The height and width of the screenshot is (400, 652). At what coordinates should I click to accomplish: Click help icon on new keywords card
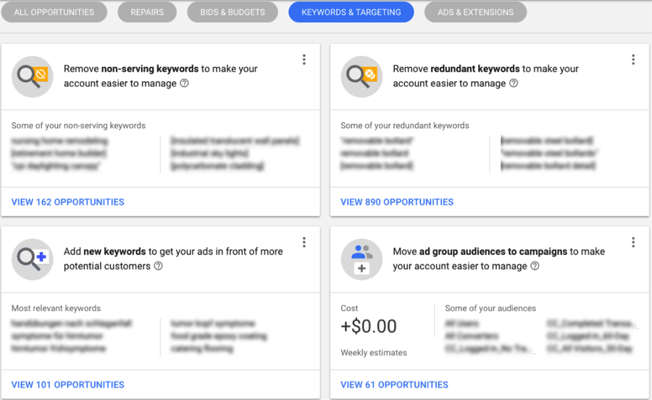coord(158,267)
